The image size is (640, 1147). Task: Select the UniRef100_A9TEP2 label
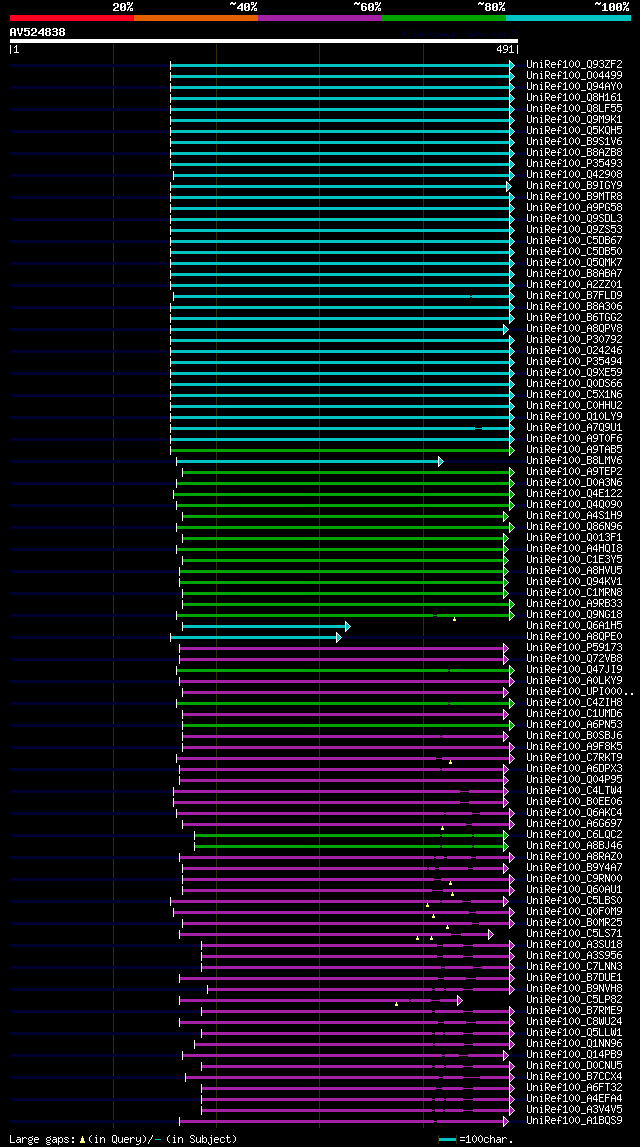(x=574, y=472)
